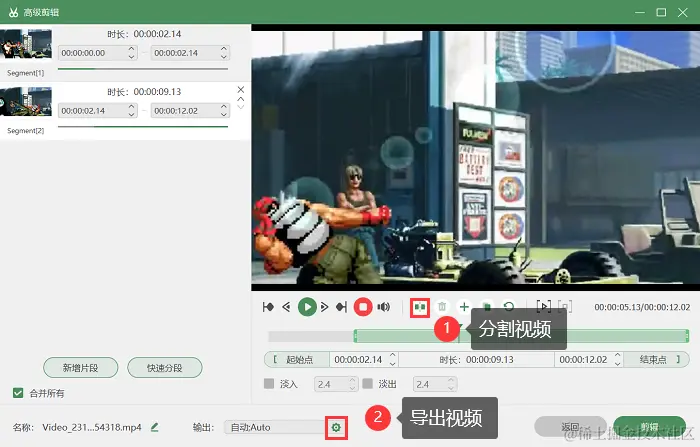Image resolution: width=700 pixels, height=447 pixels.
Task: Increase the 淡出 fade-out value
Action: (451, 380)
